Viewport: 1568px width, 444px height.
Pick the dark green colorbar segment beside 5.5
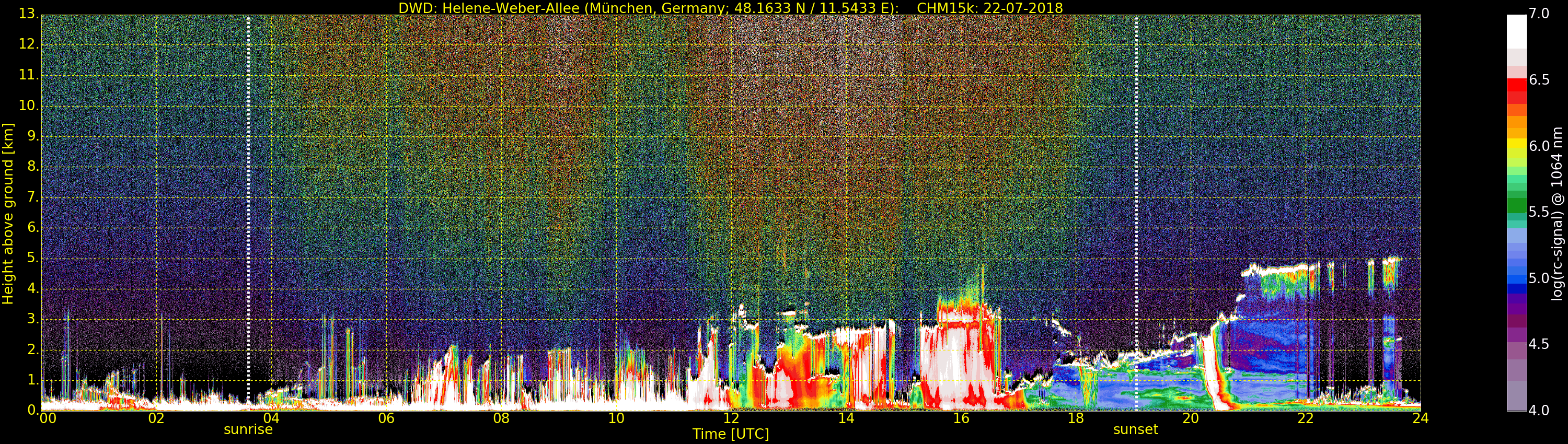tap(1516, 205)
